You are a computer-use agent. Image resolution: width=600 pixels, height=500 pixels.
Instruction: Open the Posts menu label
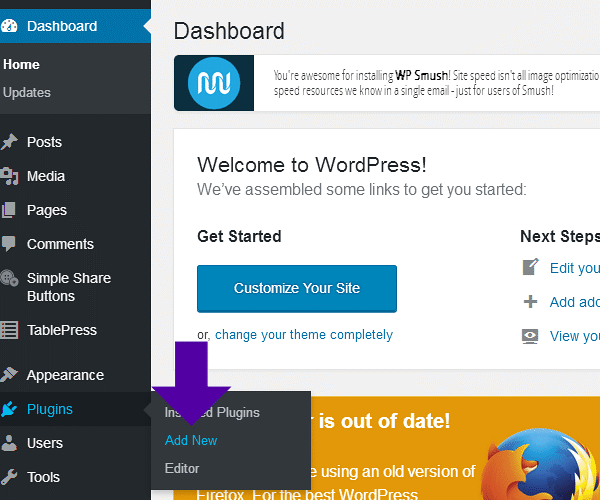(x=44, y=142)
